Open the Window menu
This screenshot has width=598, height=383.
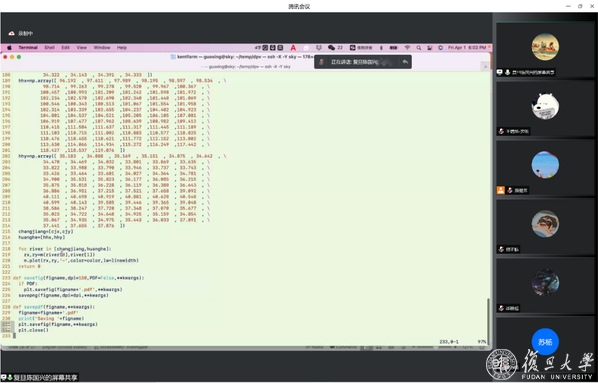pyautogui.click(x=102, y=48)
